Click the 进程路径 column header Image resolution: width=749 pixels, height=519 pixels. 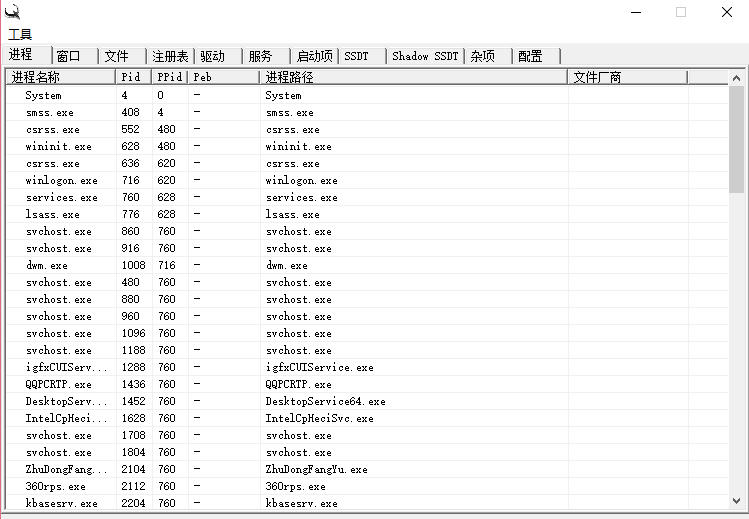click(x=410, y=77)
